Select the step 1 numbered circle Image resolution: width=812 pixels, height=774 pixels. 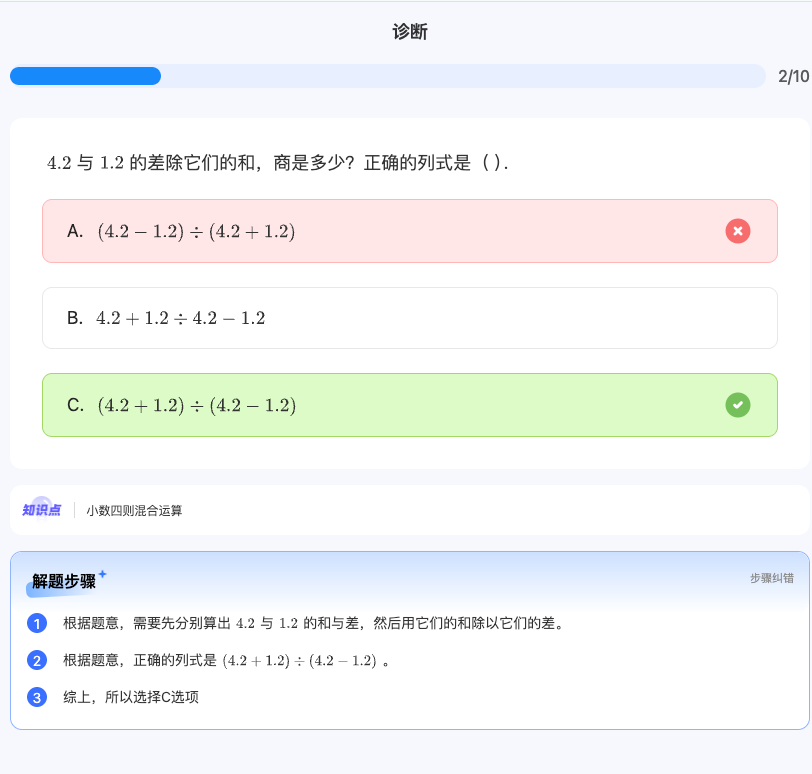pyautogui.click(x=37, y=624)
